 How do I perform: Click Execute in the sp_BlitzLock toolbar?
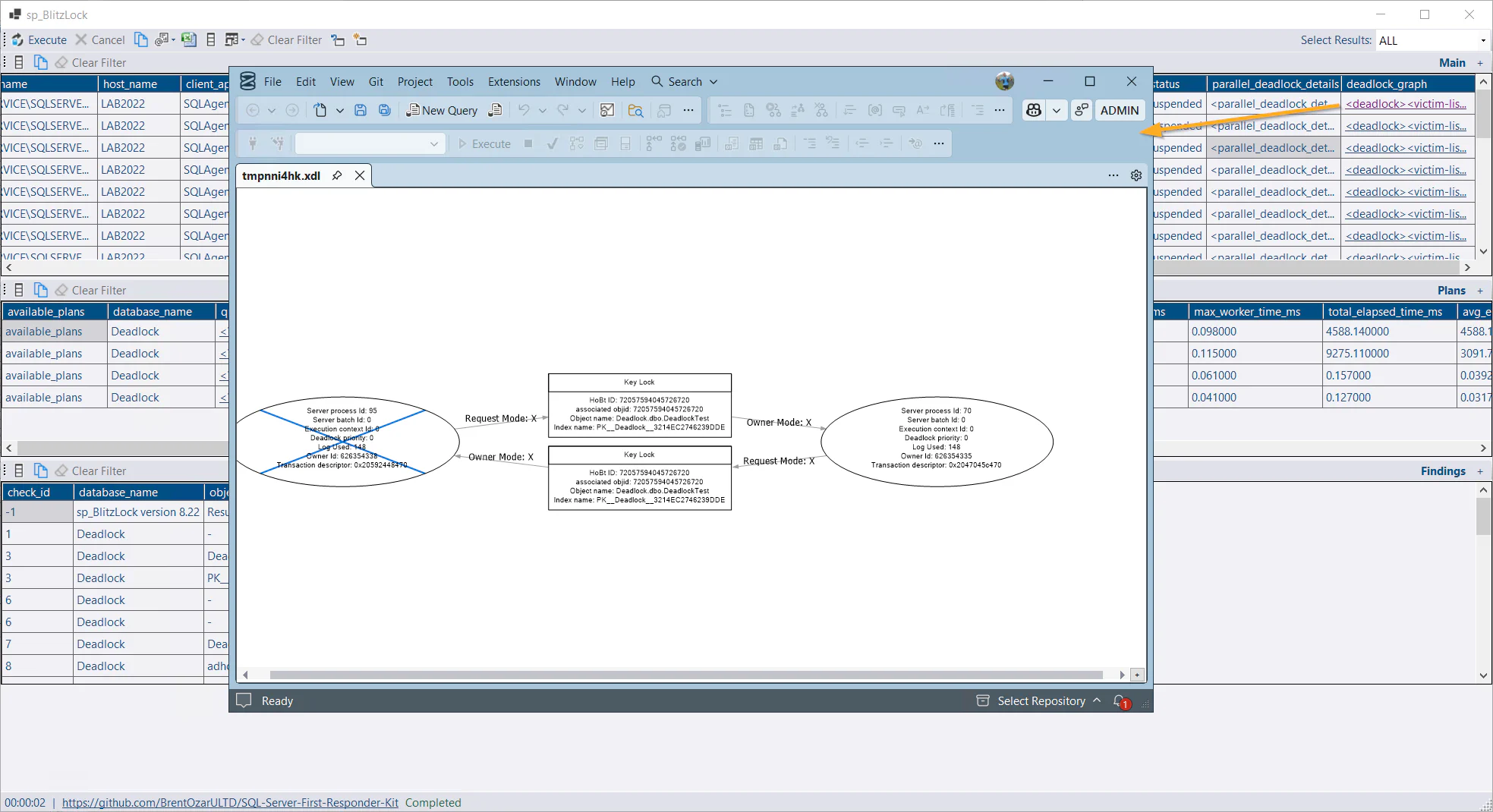pos(39,40)
